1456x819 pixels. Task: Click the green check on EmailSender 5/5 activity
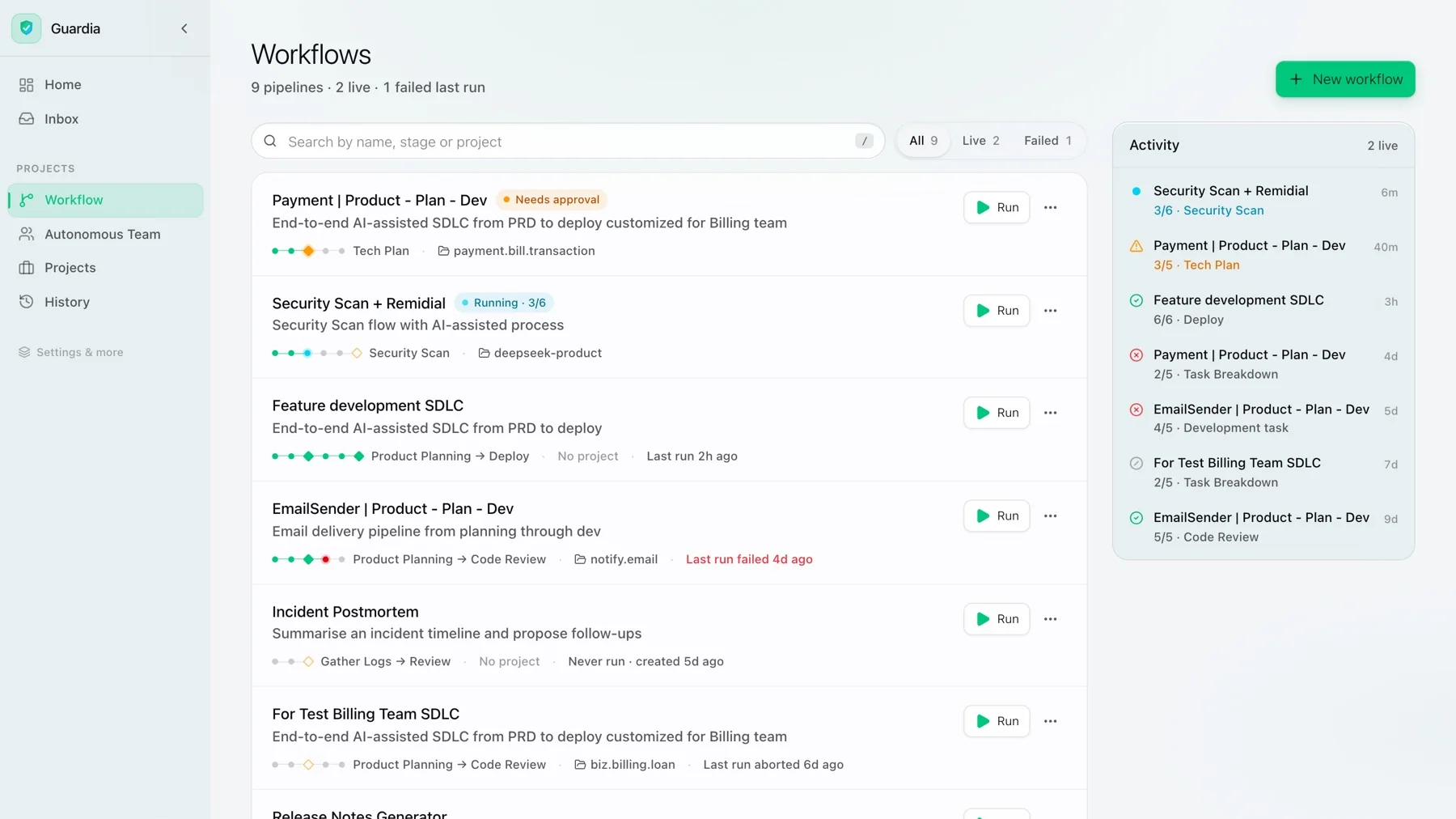[x=1136, y=518]
